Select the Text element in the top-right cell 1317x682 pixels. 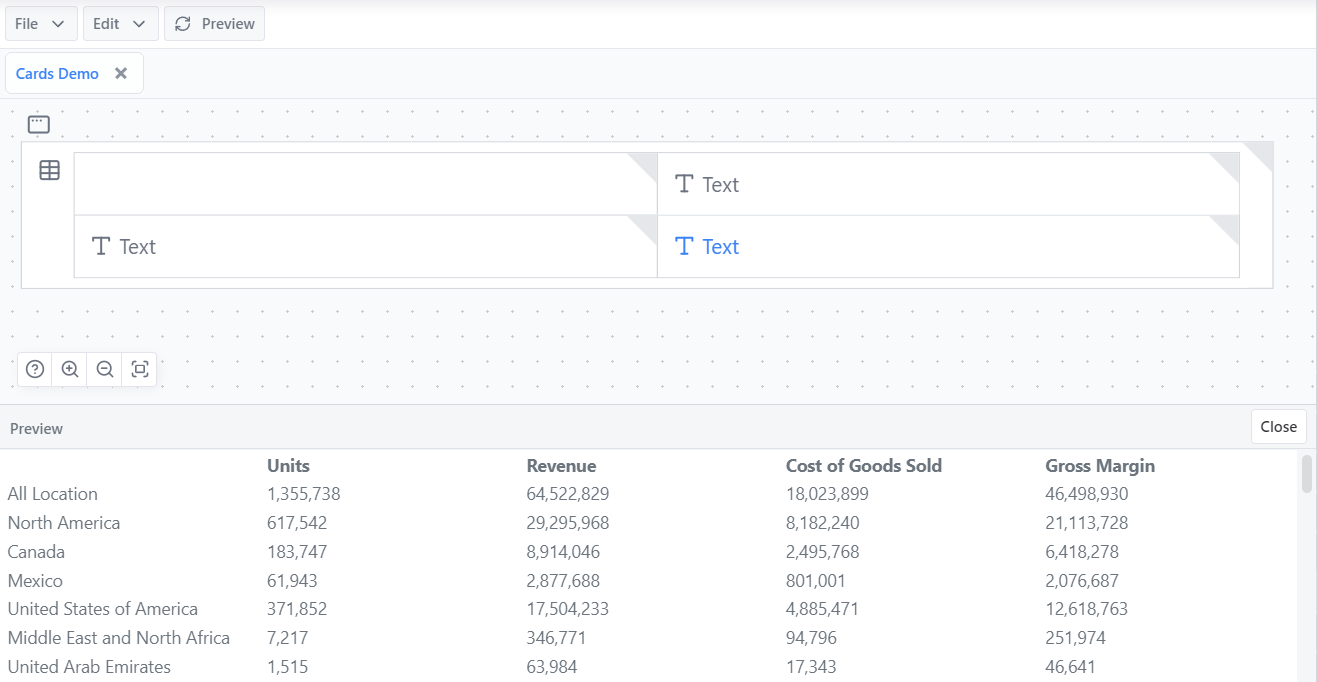[x=707, y=185]
